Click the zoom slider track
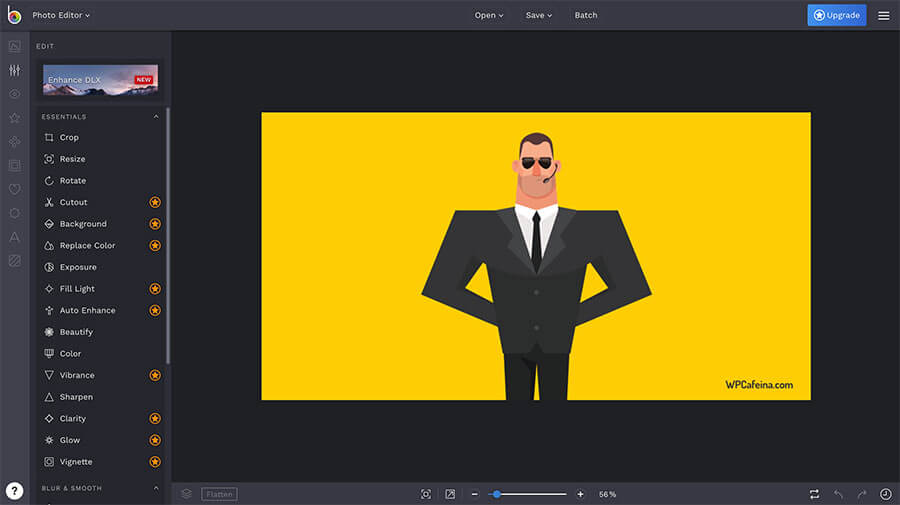The image size is (900, 505). click(530, 494)
